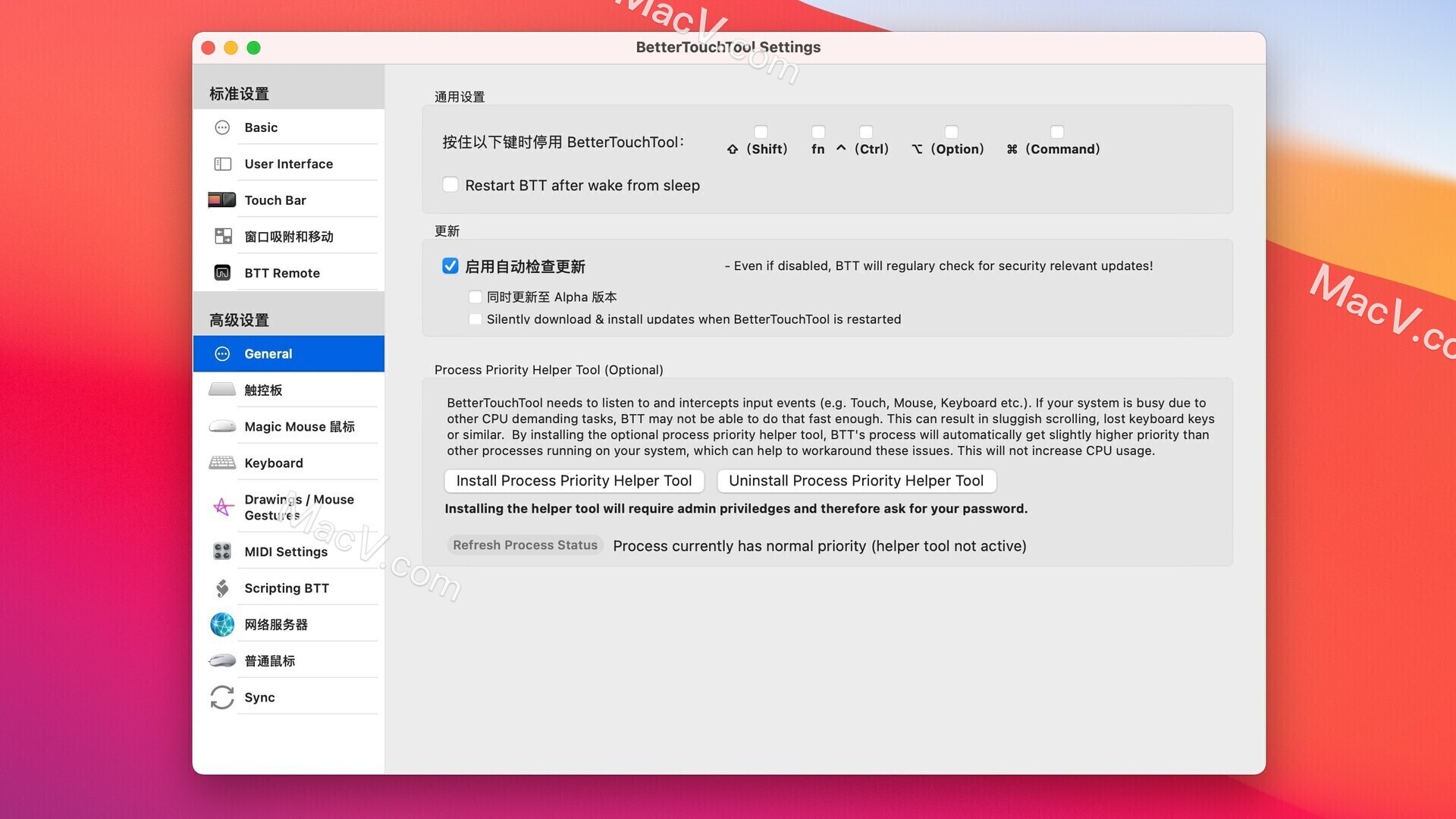This screenshot has width=1456, height=819.
Task: Click the 高级设置 section header
Action: (x=240, y=320)
